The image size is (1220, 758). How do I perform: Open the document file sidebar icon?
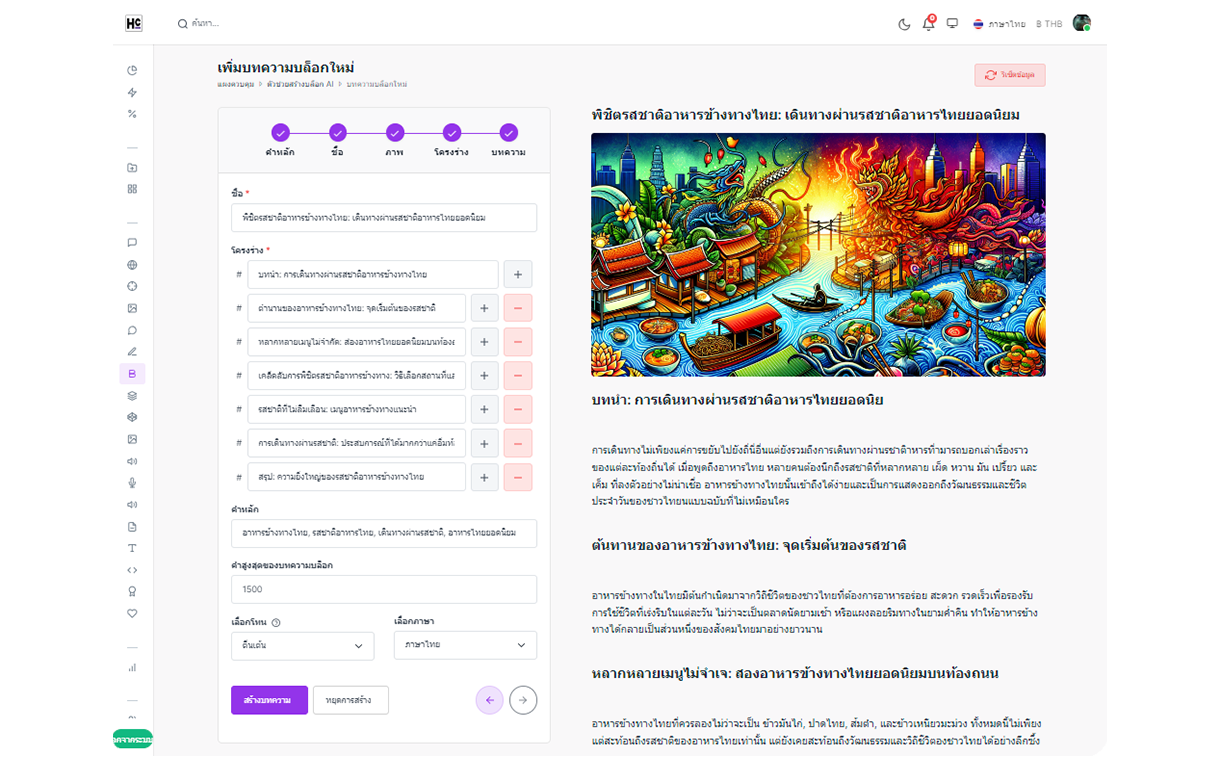tap(132, 527)
